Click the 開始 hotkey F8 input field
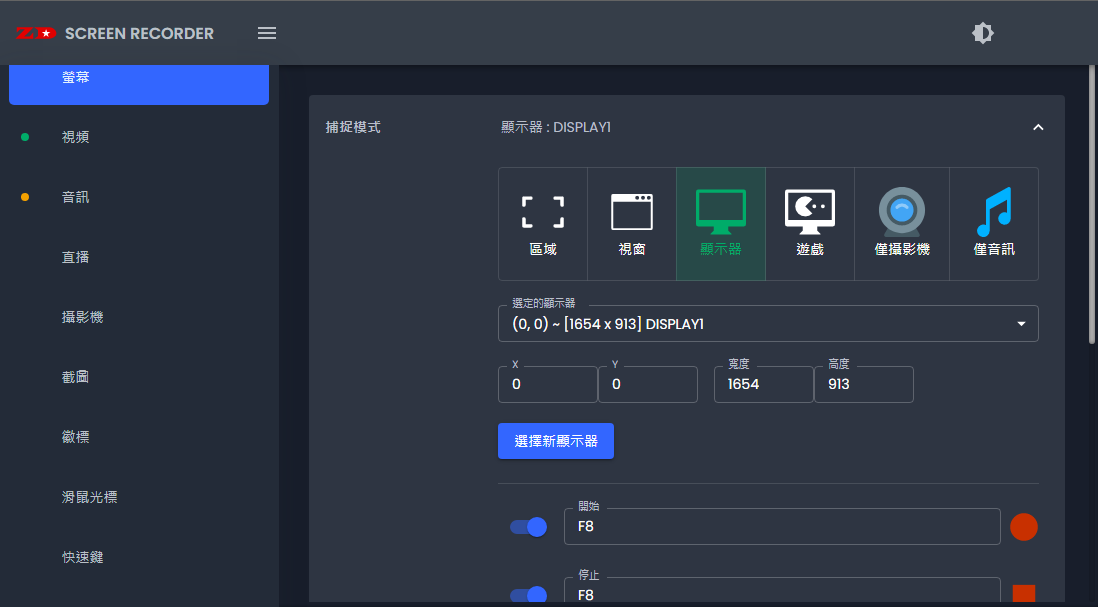The image size is (1098, 607). [x=782, y=526]
